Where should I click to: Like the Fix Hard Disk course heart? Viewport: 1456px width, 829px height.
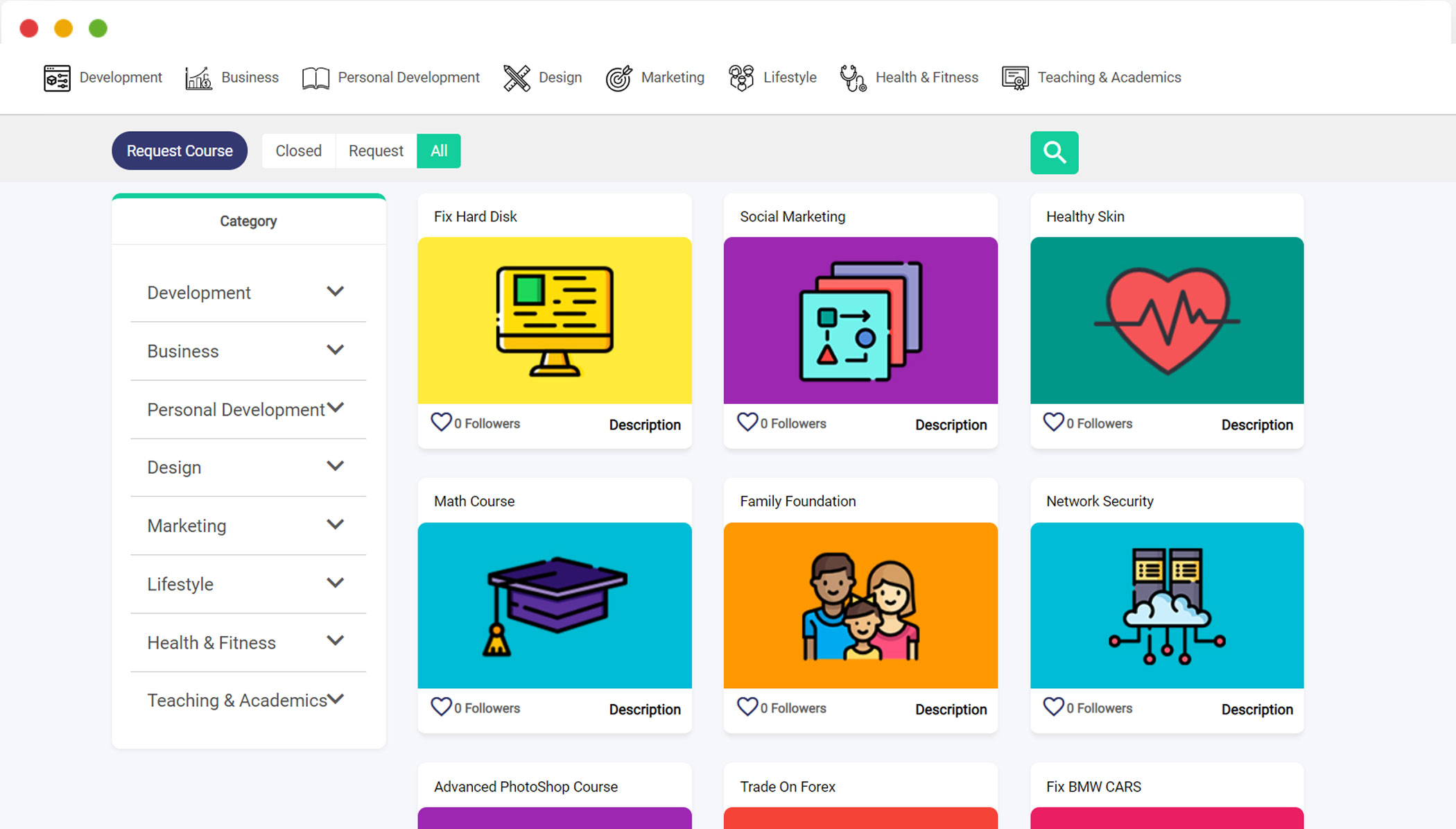(441, 422)
